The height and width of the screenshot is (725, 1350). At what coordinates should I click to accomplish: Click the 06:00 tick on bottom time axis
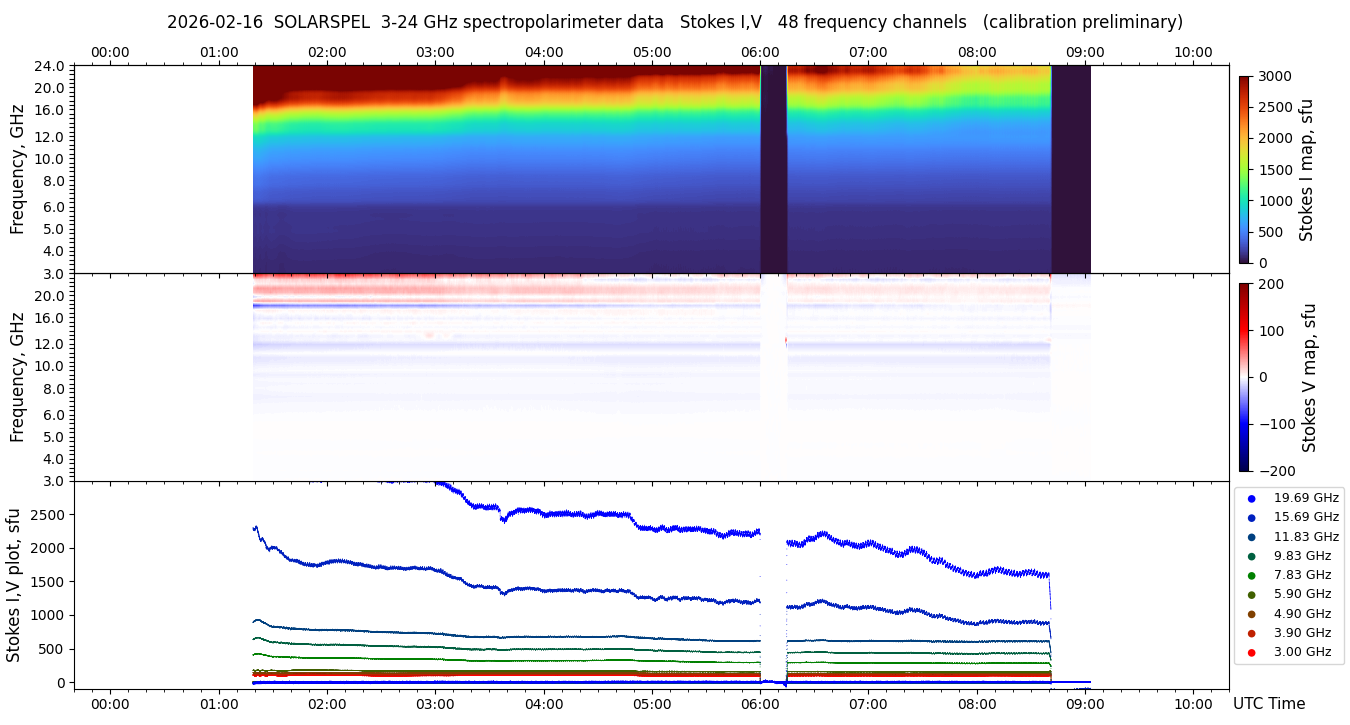click(760, 689)
